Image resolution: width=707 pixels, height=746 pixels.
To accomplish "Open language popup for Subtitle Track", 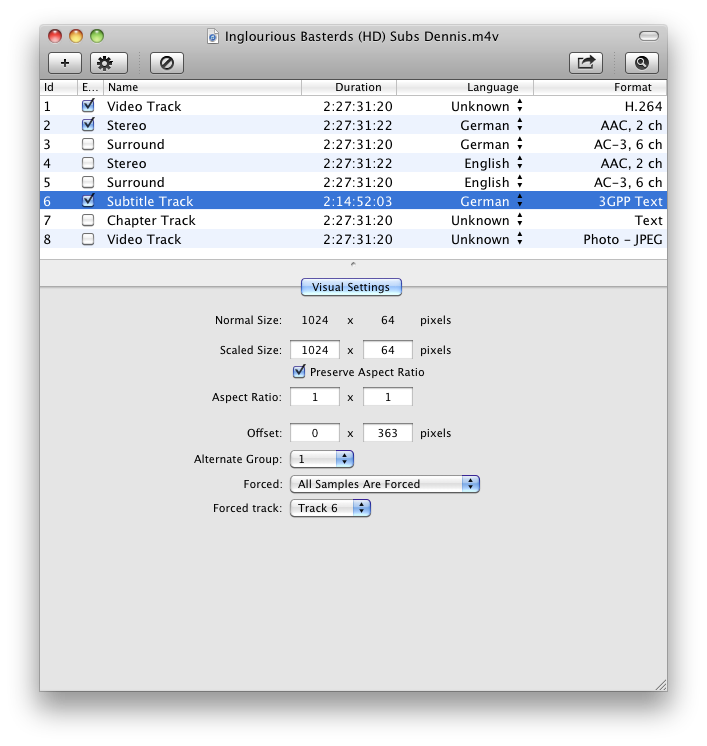I will click(520, 201).
